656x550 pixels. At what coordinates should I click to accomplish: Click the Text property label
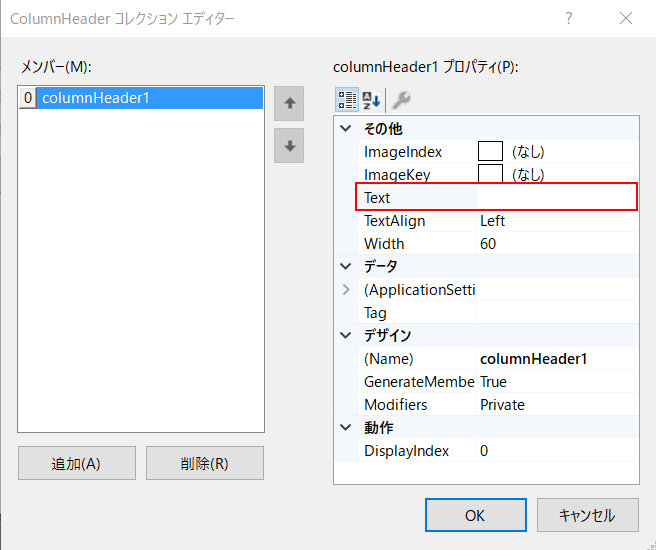pyautogui.click(x=377, y=197)
